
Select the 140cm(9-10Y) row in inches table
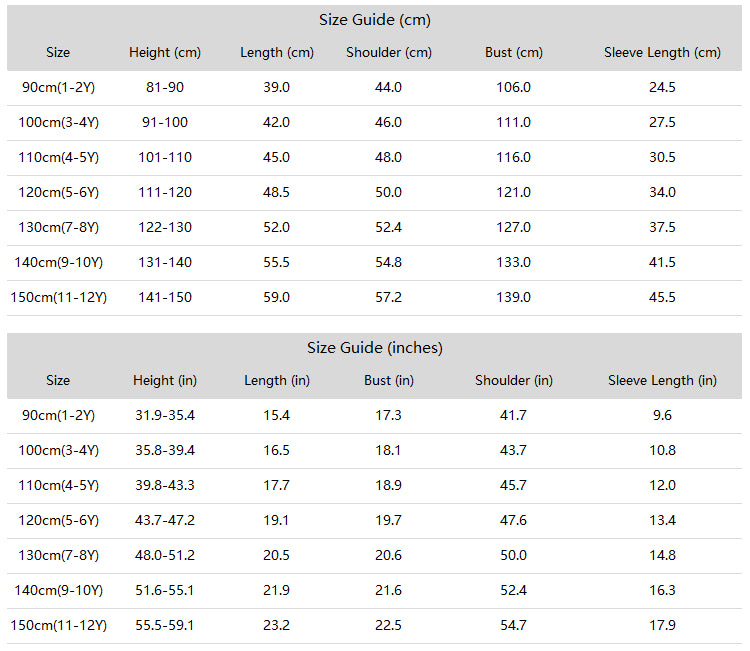pos(375,591)
